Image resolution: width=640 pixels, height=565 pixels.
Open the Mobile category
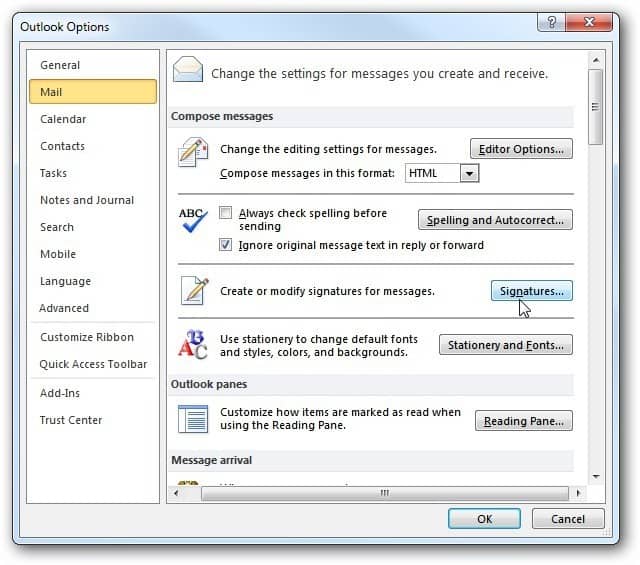click(x=93, y=254)
